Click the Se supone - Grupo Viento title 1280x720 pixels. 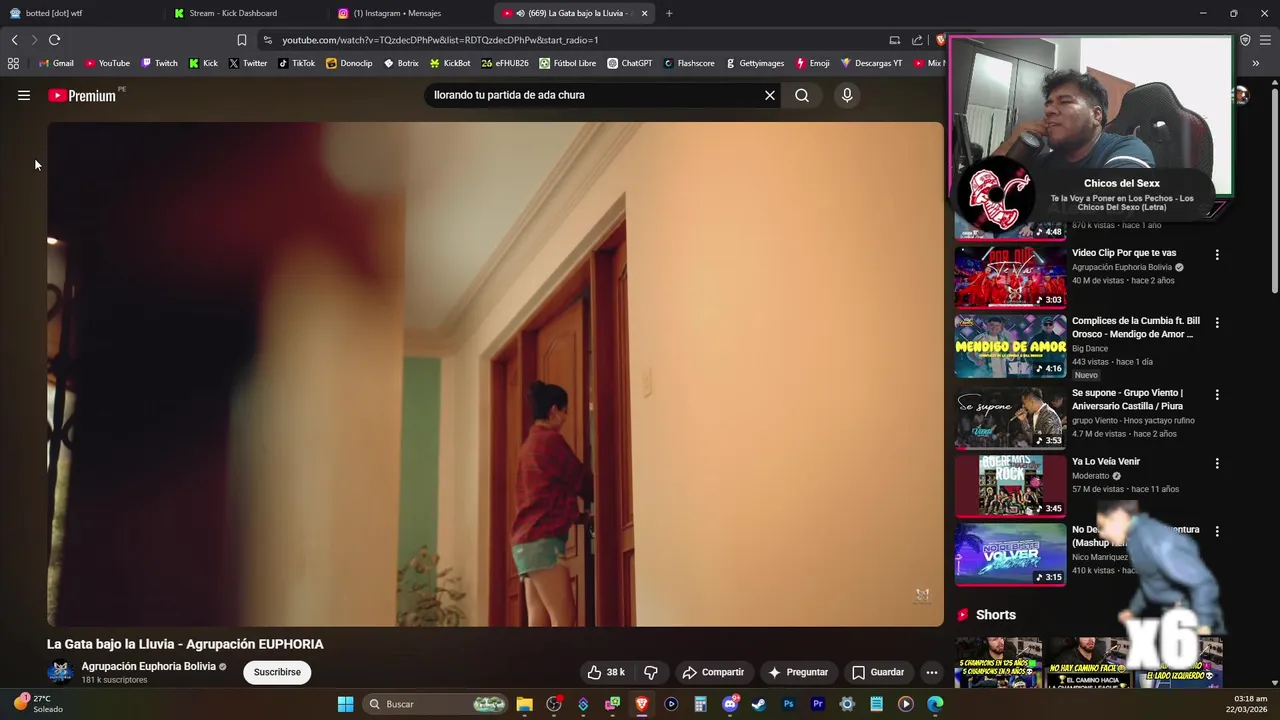pos(1127,399)
